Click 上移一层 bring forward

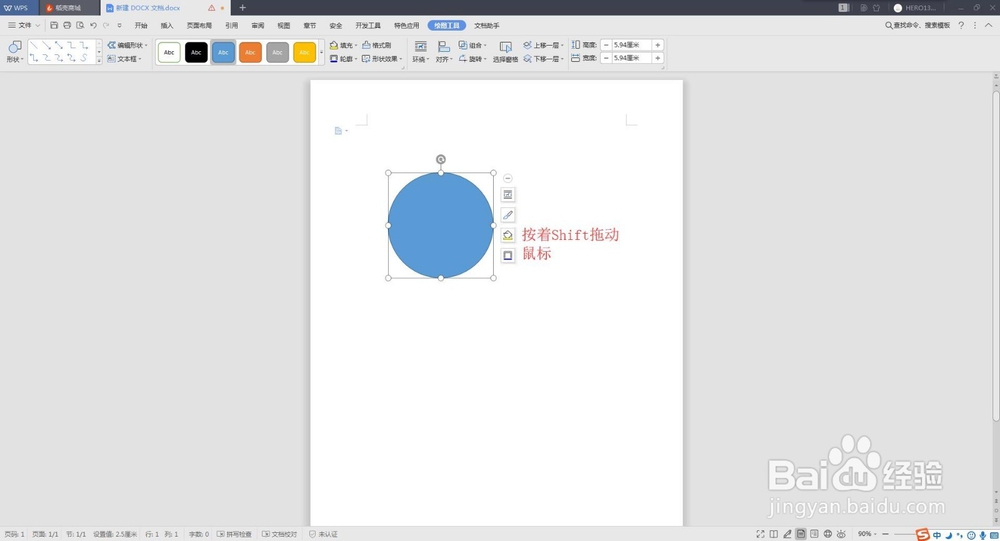click(x=543, y=45)
